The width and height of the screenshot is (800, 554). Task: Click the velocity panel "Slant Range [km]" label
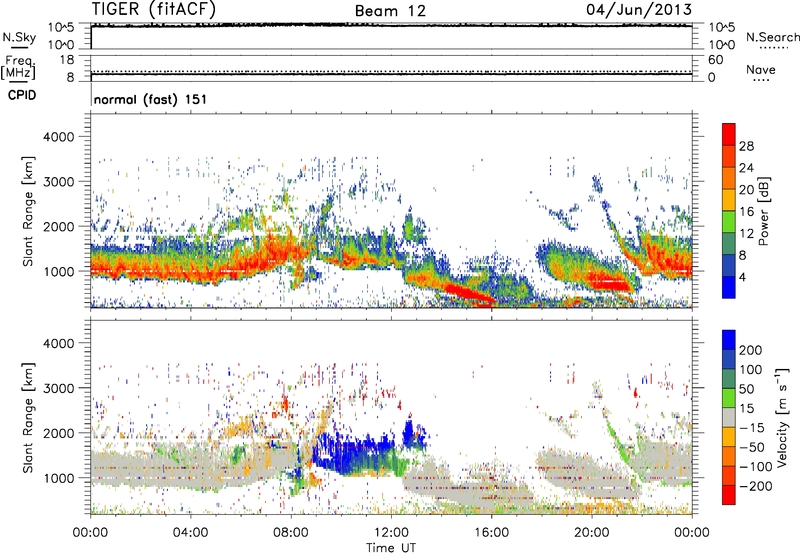(x=28, y=417)
